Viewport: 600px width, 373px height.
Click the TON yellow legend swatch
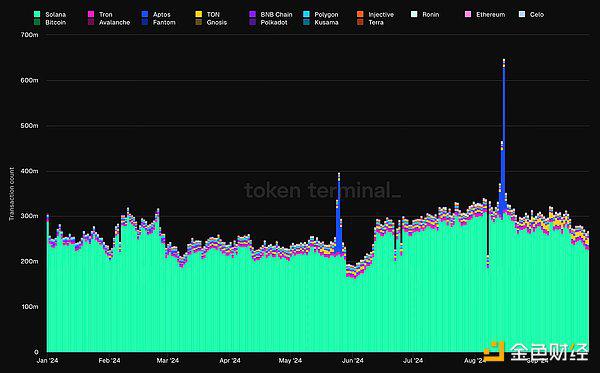(199, 14)
